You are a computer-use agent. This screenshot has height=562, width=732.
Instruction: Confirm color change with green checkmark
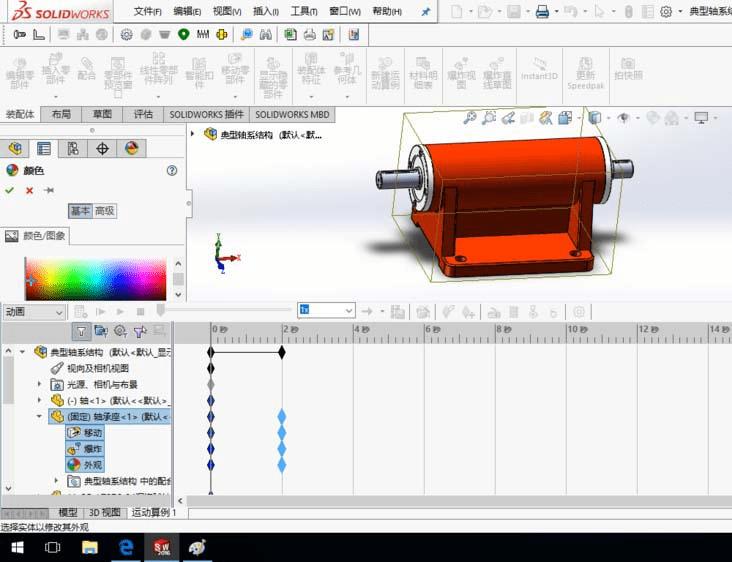(x=11, y=190)
